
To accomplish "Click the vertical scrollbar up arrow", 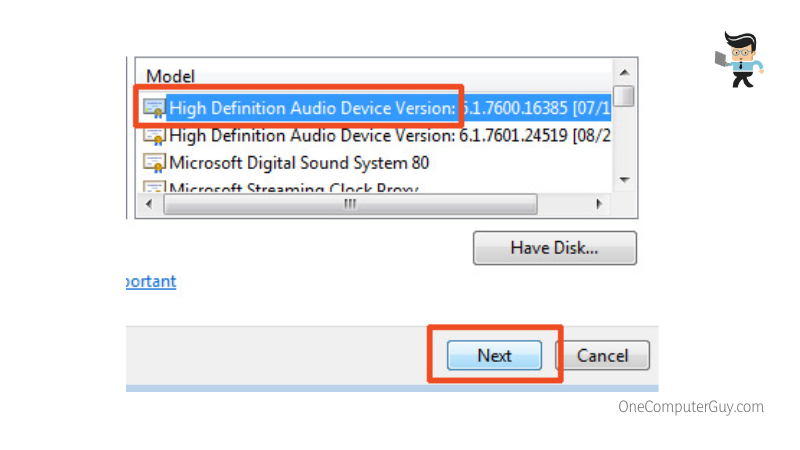I will point(624,72).
